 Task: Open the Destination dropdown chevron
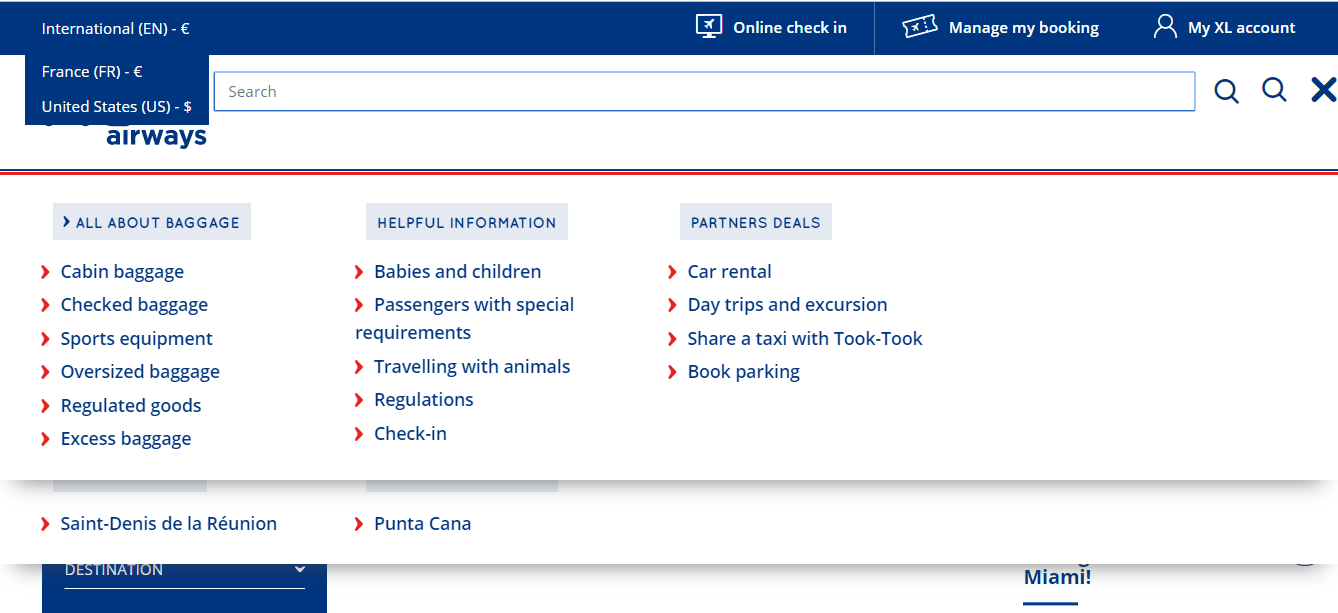pyautogui.click(x=299, y=569)
